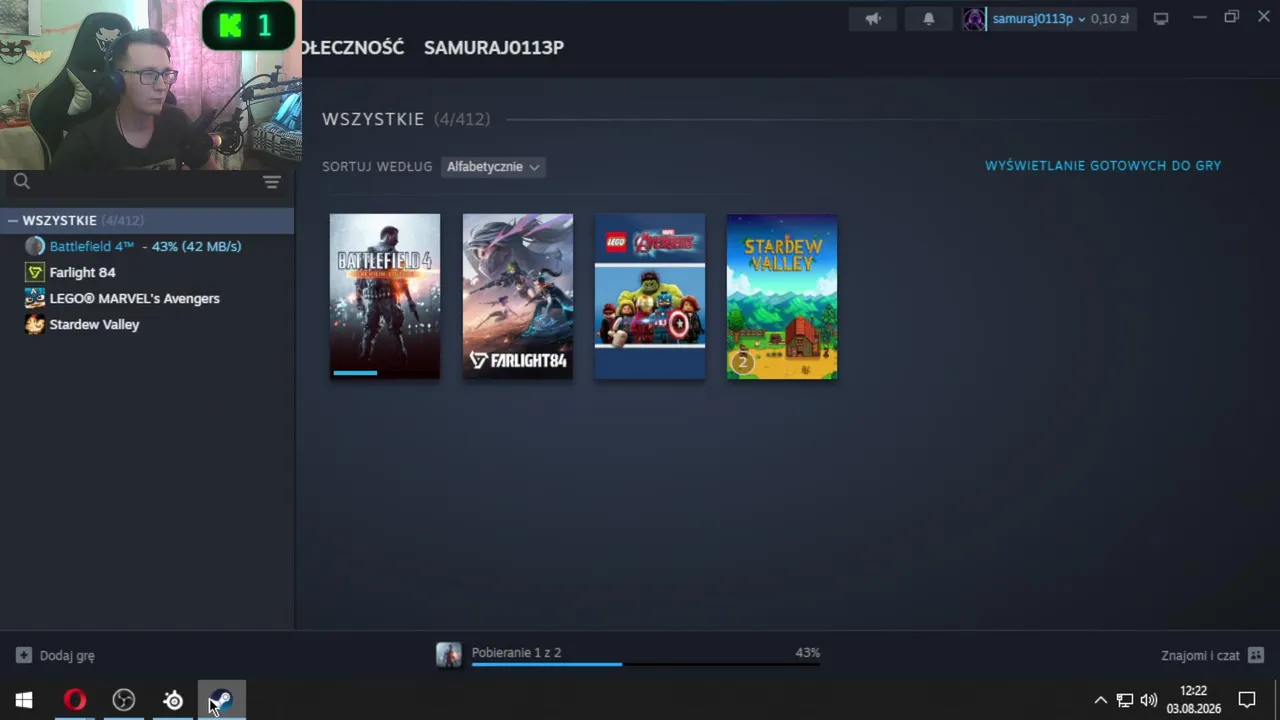
Task: Open the SAMURAJ0113P profile tab
Action: tap(494, 47)
